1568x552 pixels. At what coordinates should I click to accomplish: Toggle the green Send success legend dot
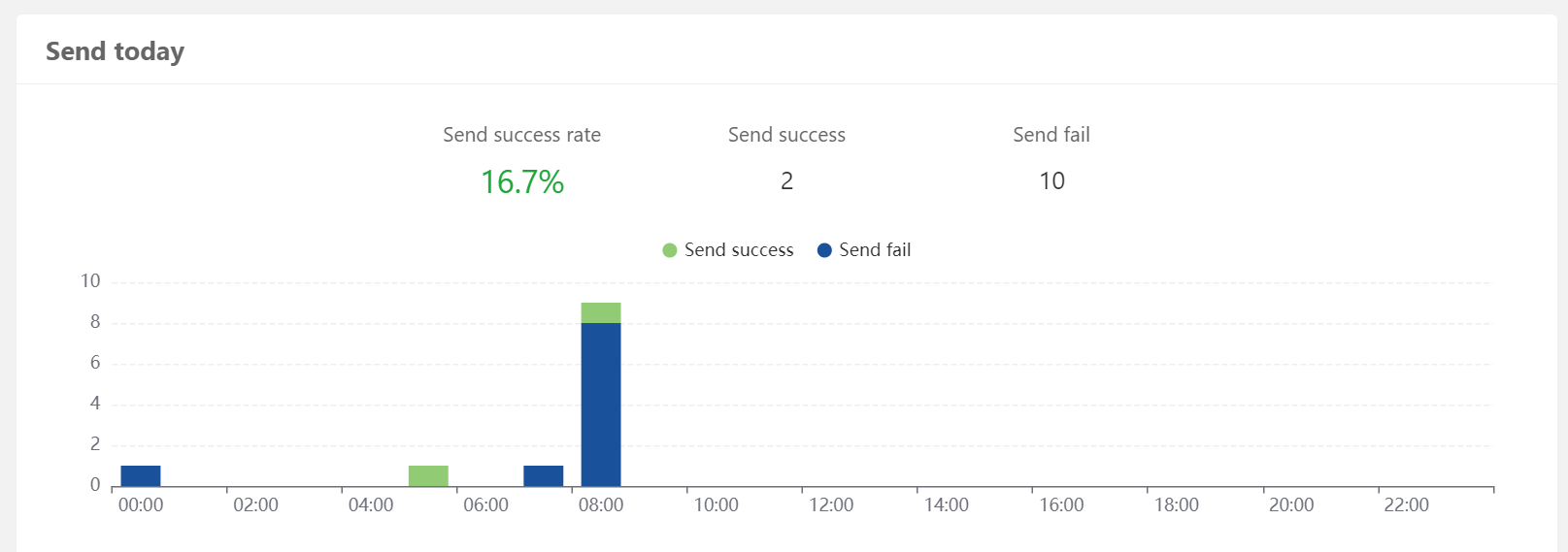(x=669, y=250)
